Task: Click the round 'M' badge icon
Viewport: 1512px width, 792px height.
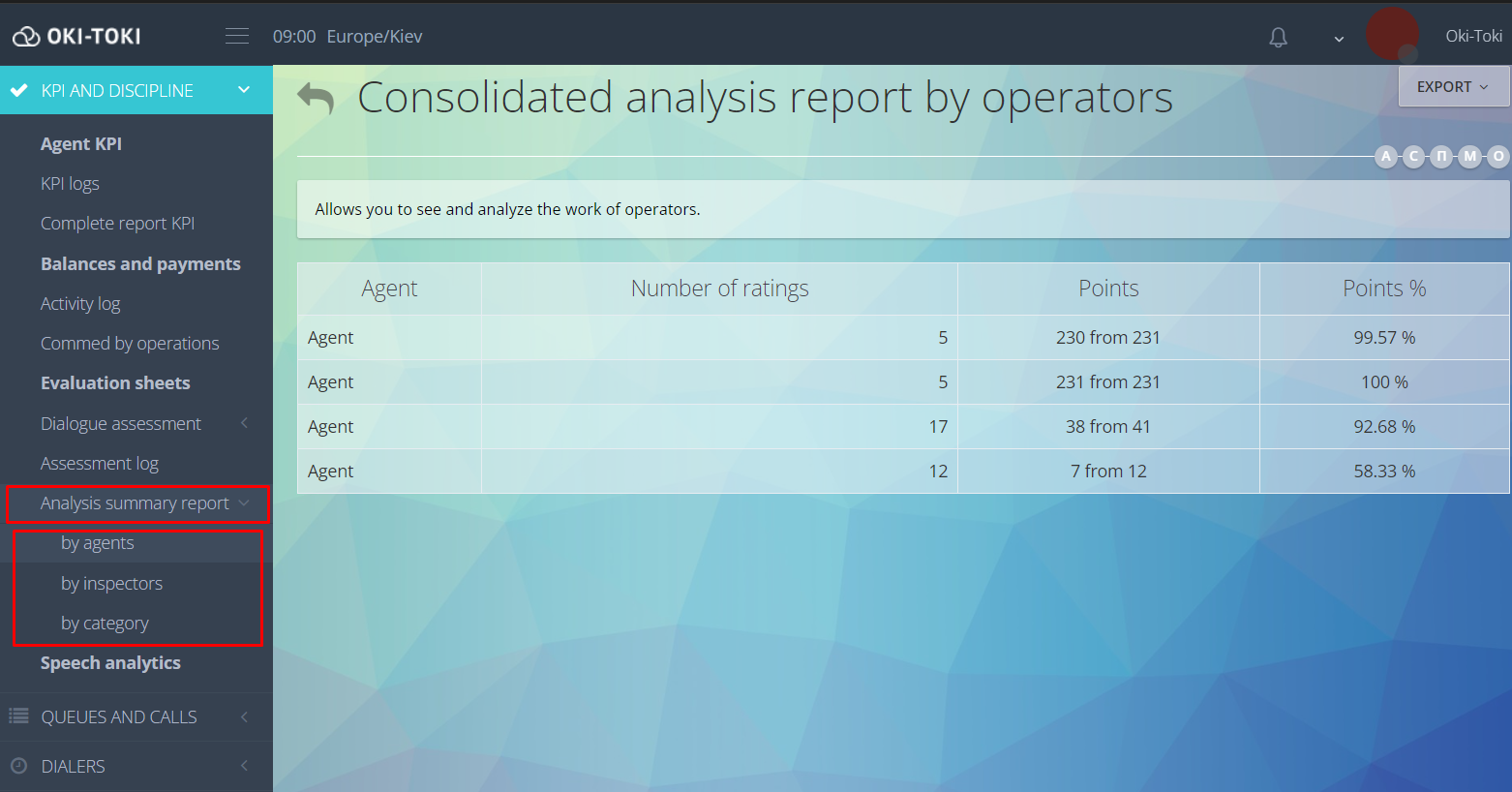Action: tap(1470, 156)
